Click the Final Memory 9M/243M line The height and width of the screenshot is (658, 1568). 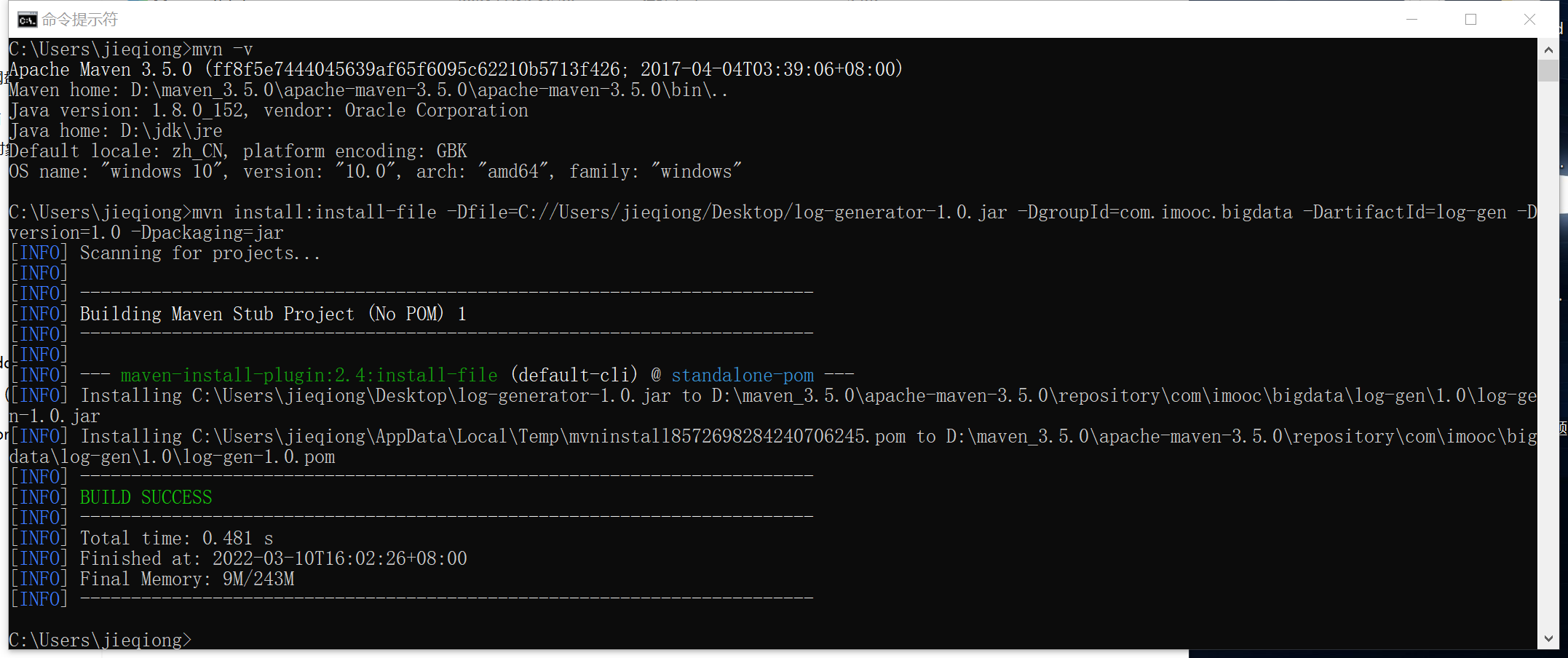pos(152,579)
